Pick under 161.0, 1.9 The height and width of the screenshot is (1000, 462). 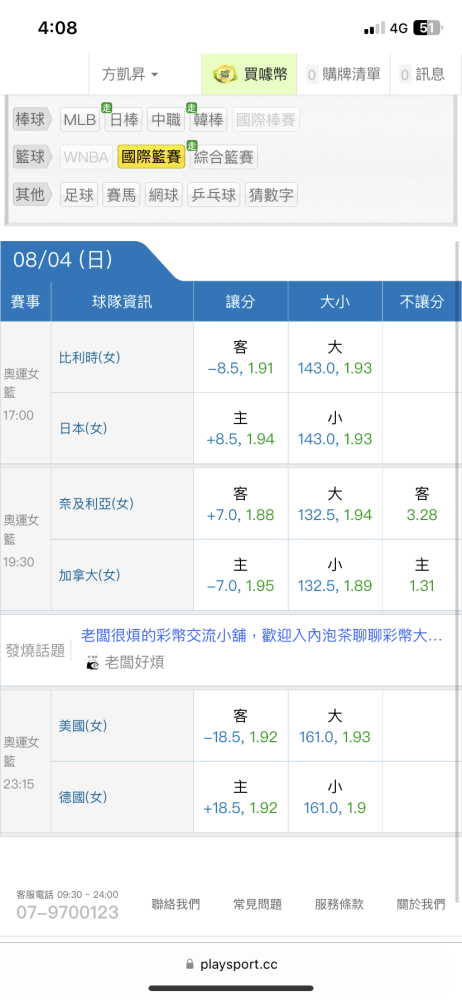click(335, 797)
